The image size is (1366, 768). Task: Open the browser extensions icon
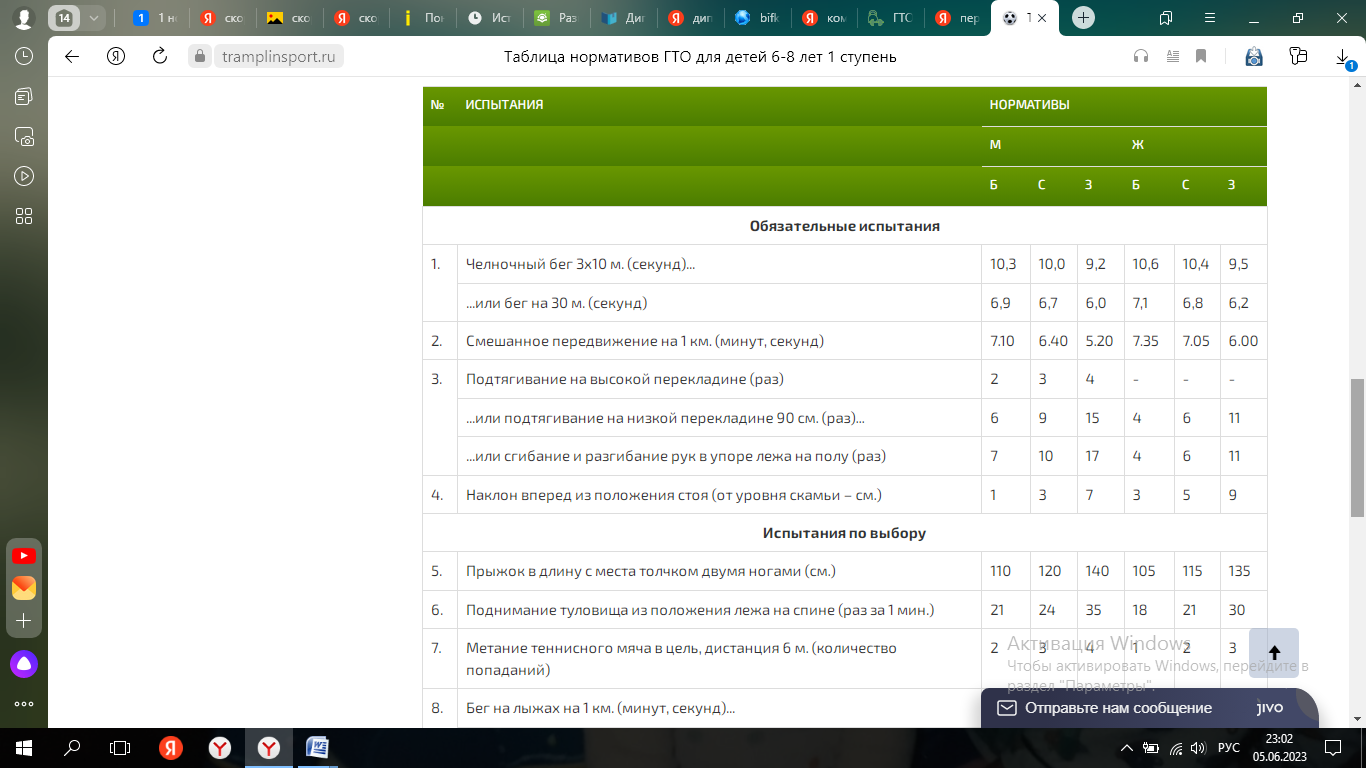pyautogui.click(x=1298, y=57)
